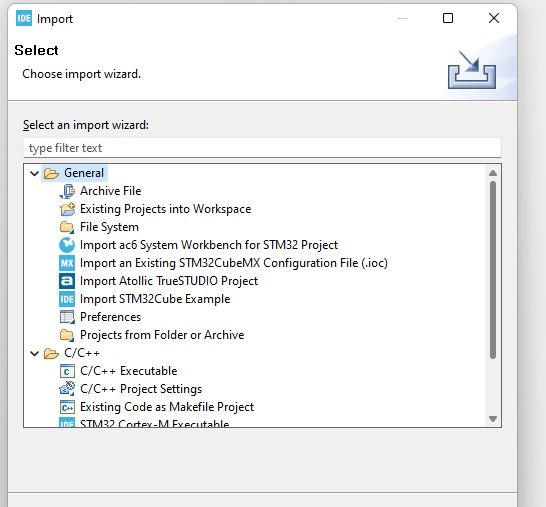Select the C/C++ Project Settings icon

click(67, 389)
